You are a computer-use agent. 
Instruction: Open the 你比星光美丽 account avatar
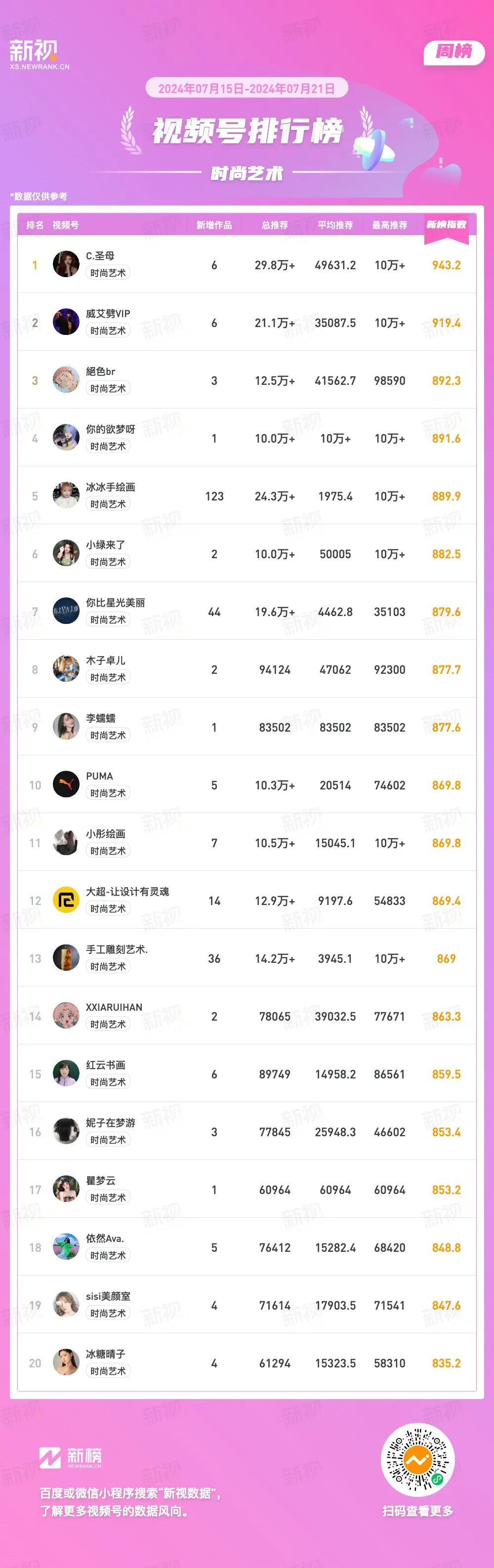click(x=66, y=611)
